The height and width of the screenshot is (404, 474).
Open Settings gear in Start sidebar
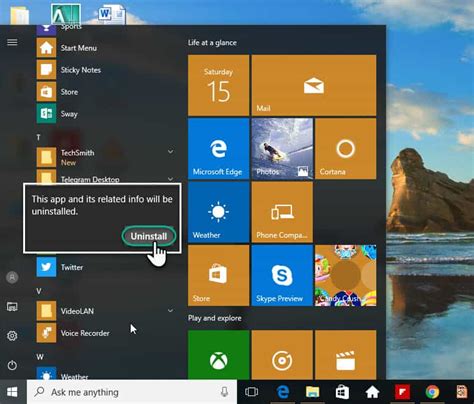click(12, 336)
